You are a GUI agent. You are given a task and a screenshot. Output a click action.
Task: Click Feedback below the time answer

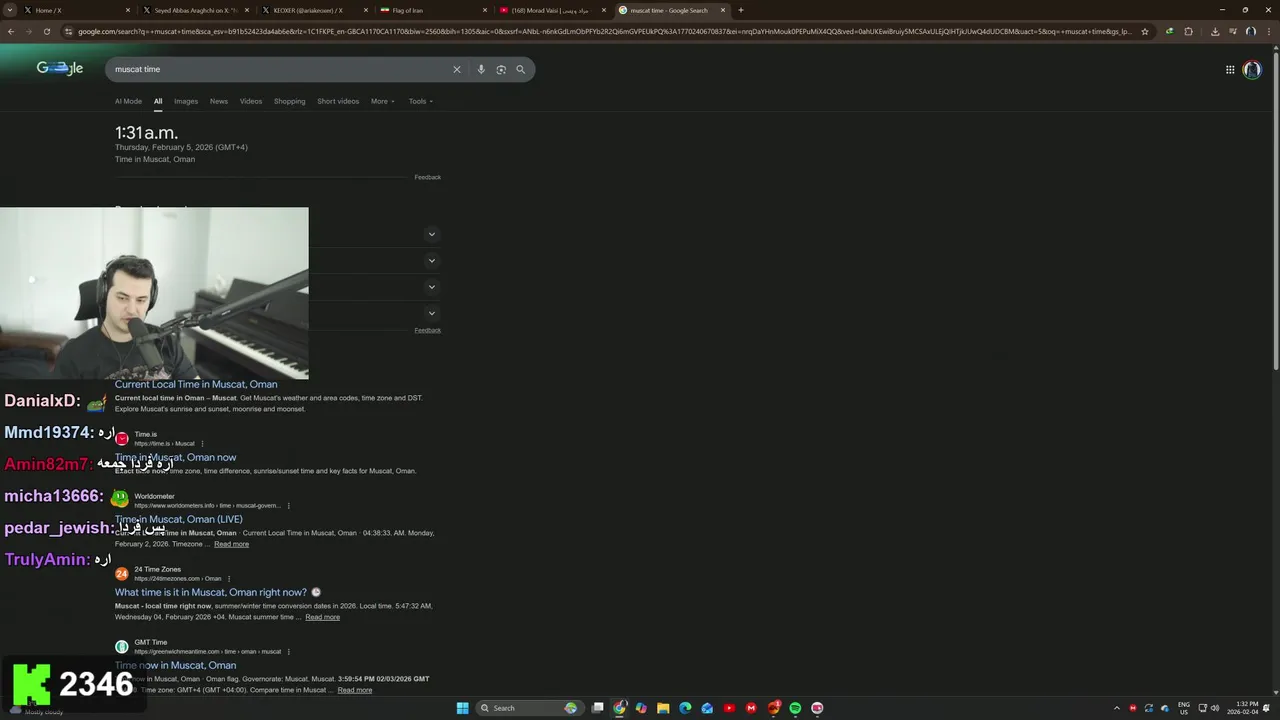pos(427,177)
